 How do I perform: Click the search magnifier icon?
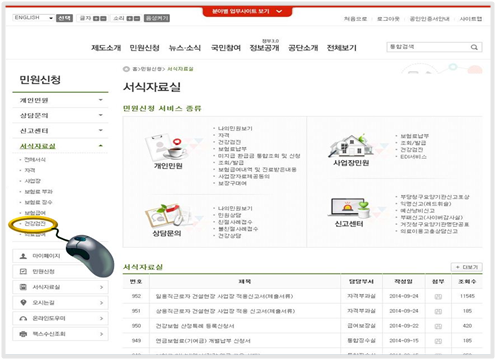pyautogui.click(x=474, y=47)
